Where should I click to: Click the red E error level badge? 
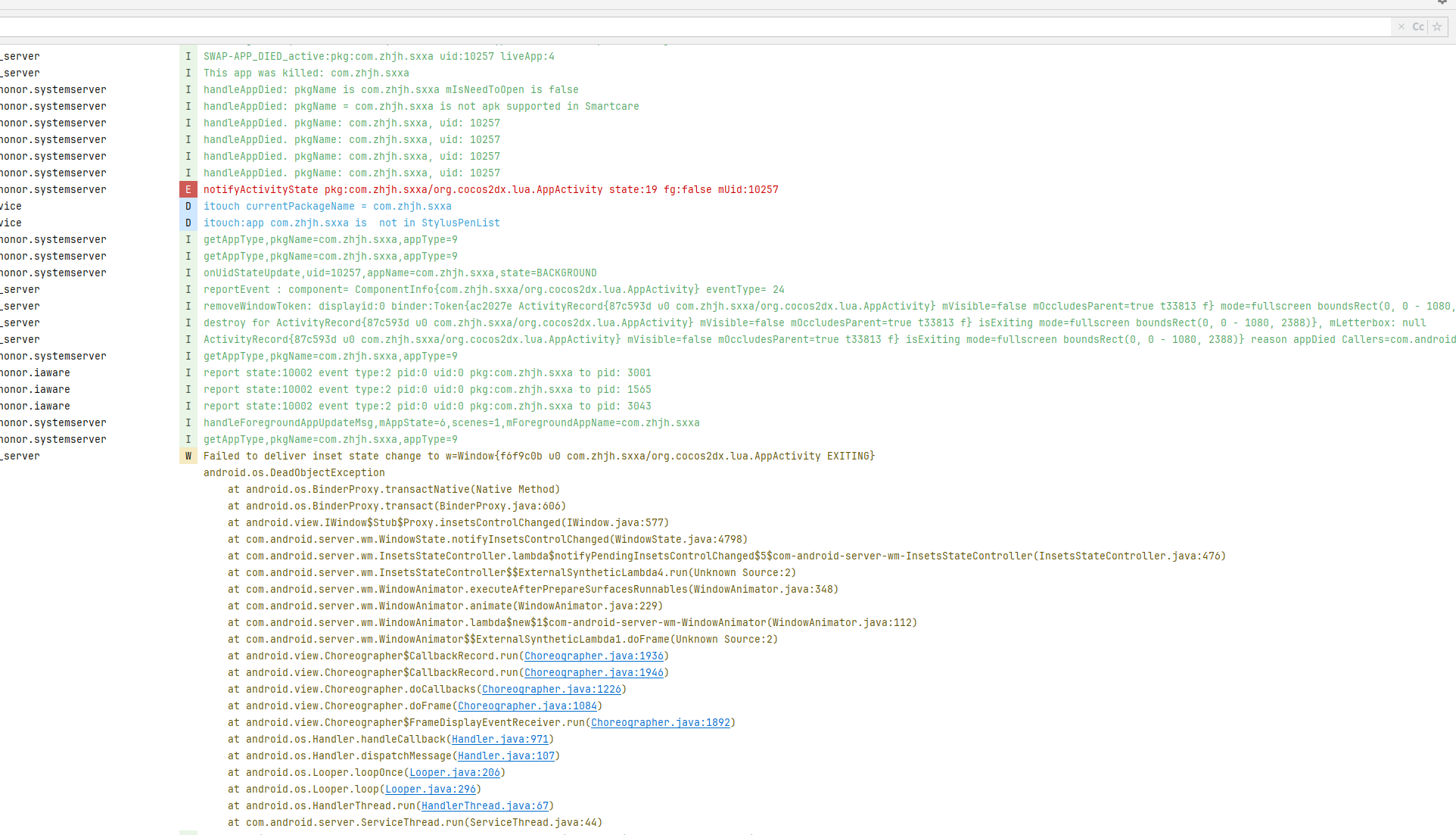[188, 190]
